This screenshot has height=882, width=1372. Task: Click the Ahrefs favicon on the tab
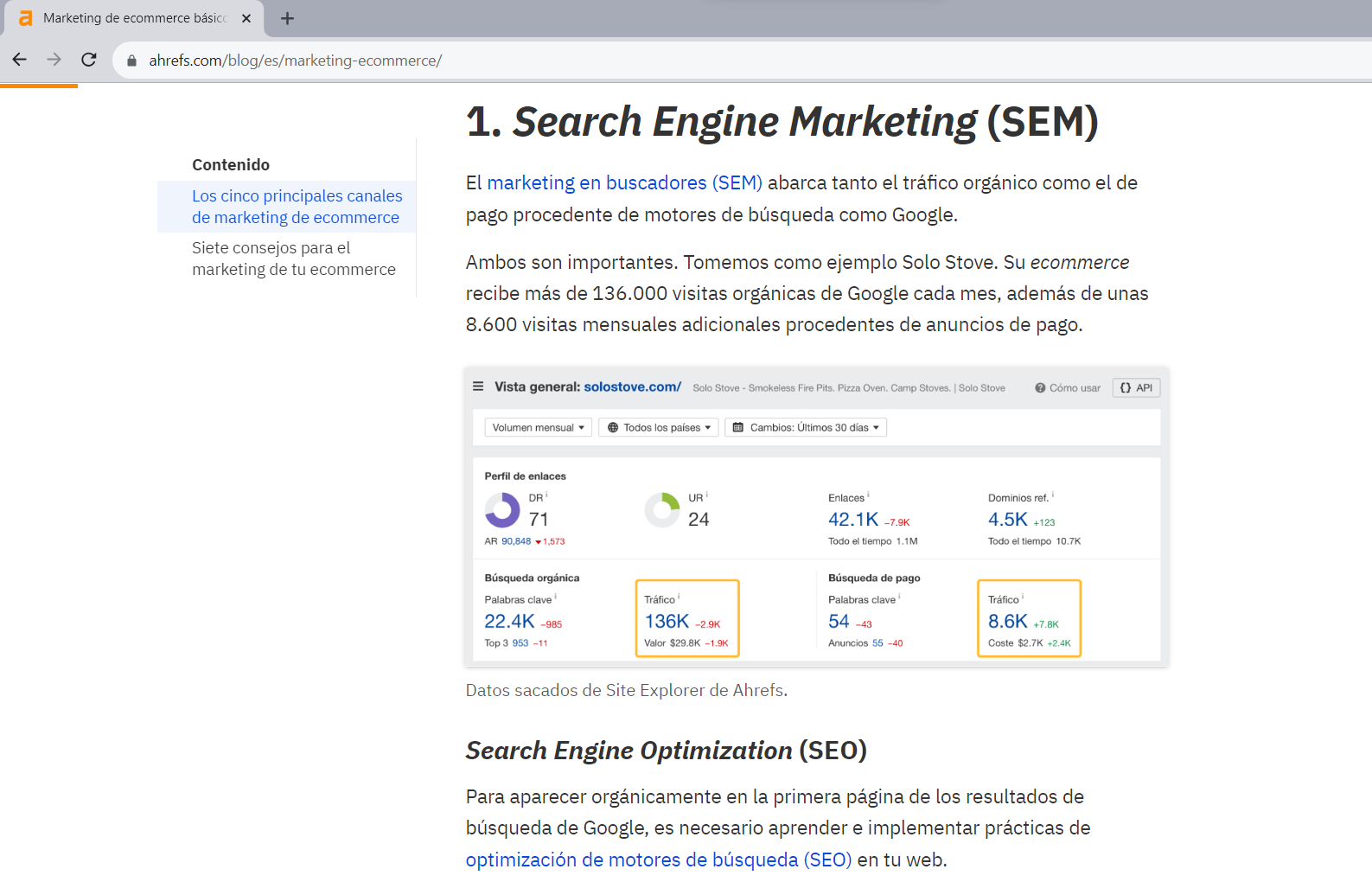coord(26,18)
